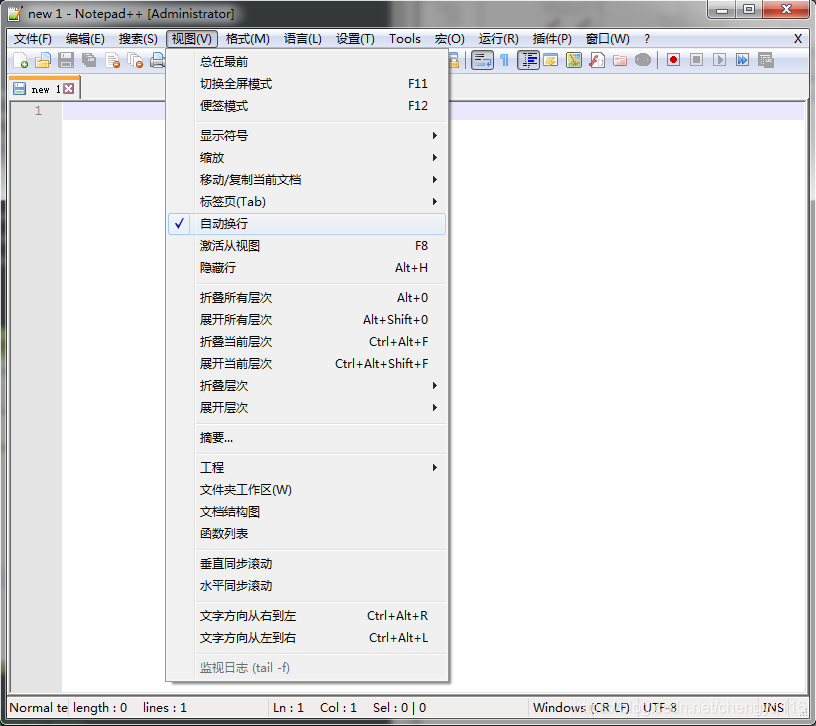Expand the 工程 project submenu
This screenshot has height=726, width=816.
tap(307, 467)
